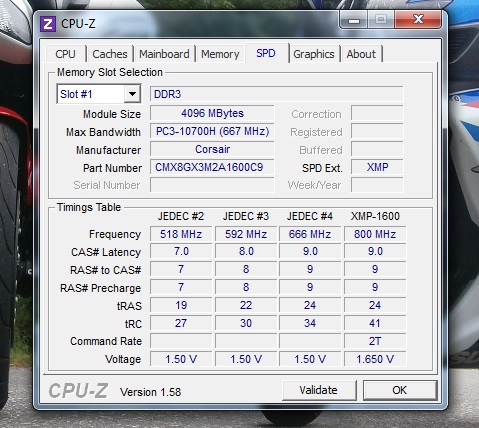Click the PC3-10700H max bandwidth field

point(212,131)
